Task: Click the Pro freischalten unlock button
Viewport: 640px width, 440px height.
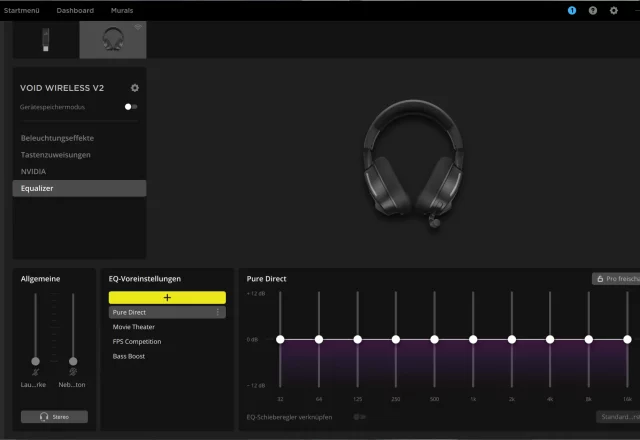Action: click(x=615, y=279)
